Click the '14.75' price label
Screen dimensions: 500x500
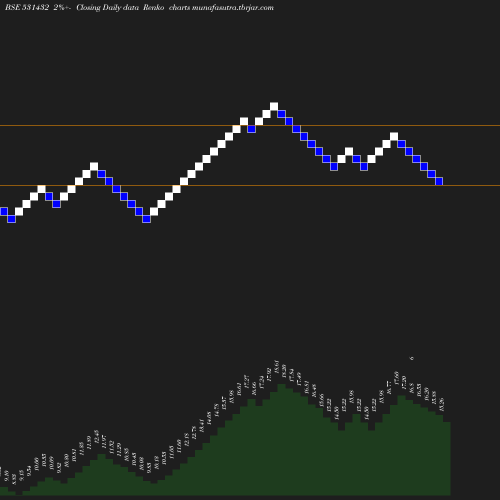point(216,410)
